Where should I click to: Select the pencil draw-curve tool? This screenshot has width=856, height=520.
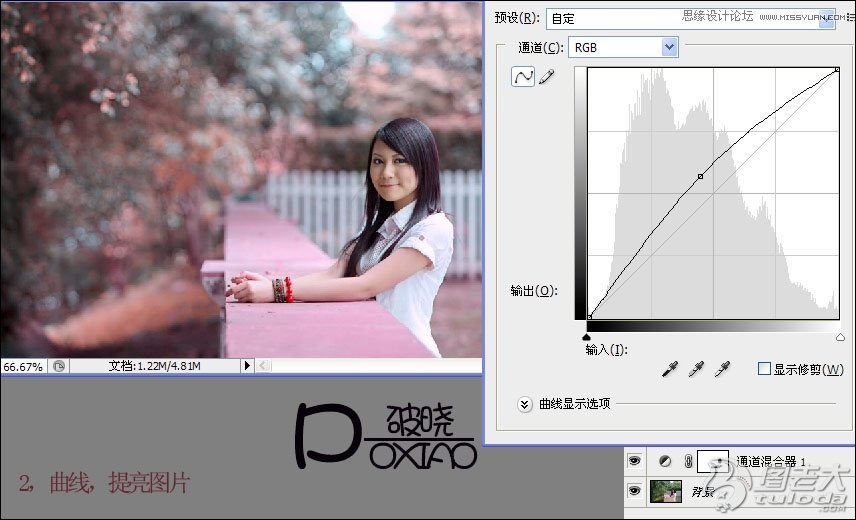click(546, 76)
